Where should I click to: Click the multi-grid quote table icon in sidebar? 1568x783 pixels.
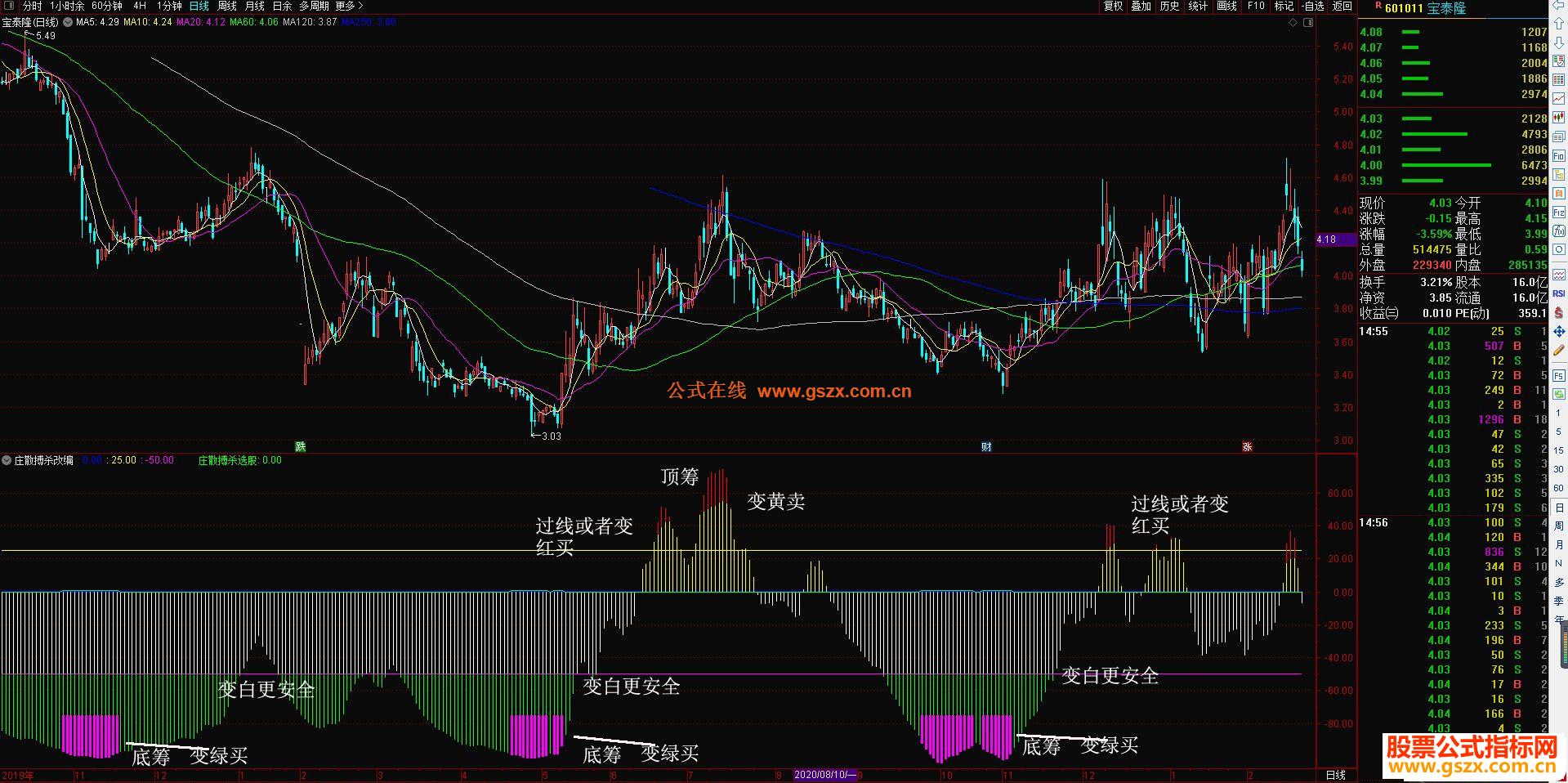tap(1559, 79)
